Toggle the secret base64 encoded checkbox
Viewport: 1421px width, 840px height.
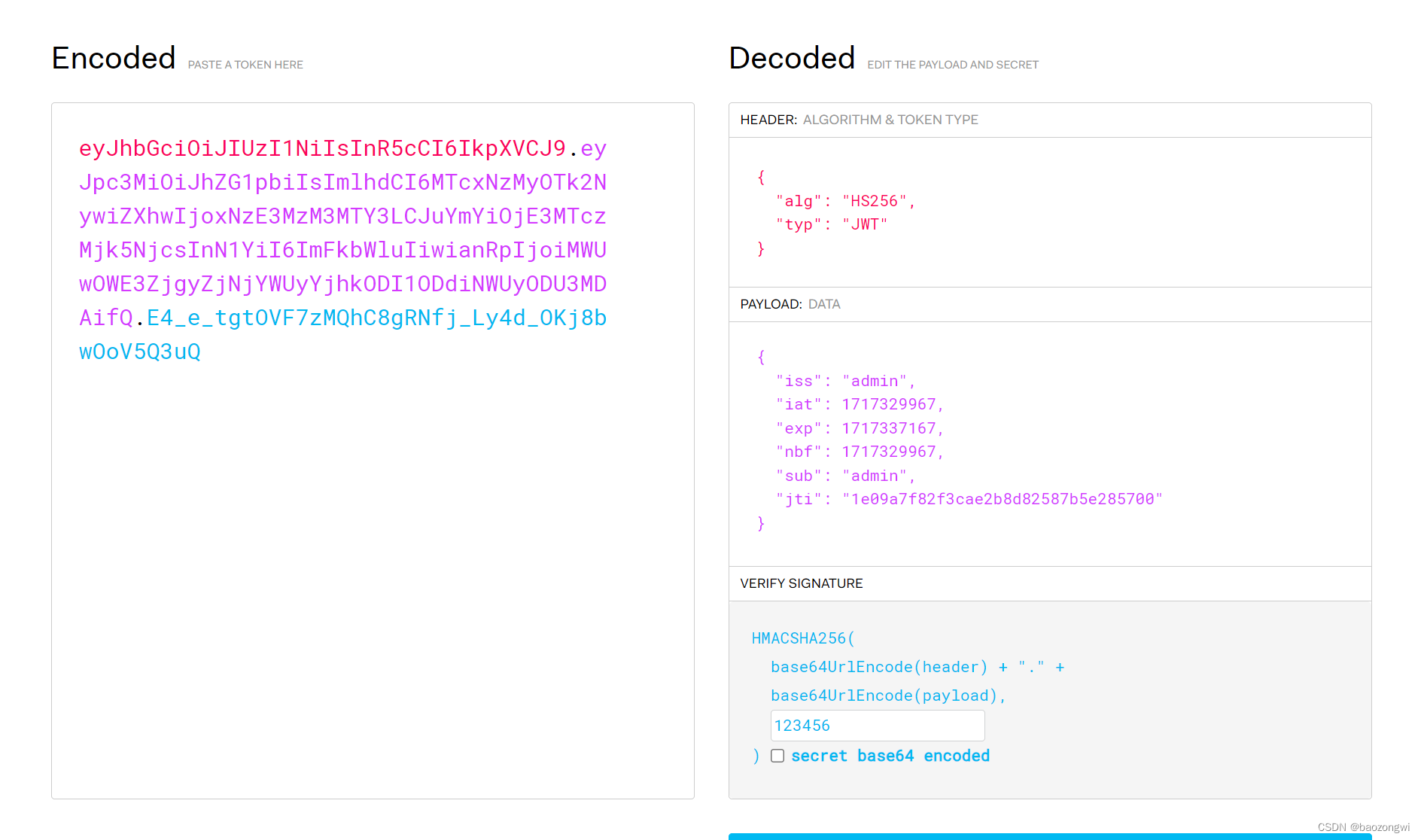777,756
